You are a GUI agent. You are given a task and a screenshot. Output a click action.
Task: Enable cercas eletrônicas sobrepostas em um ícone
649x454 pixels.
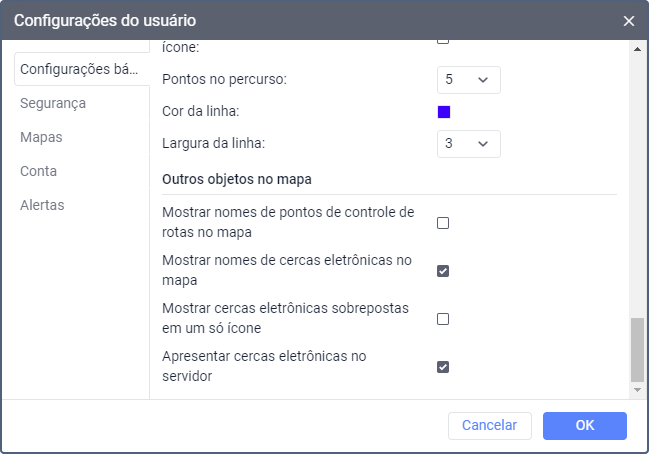(x=443, y=319)
